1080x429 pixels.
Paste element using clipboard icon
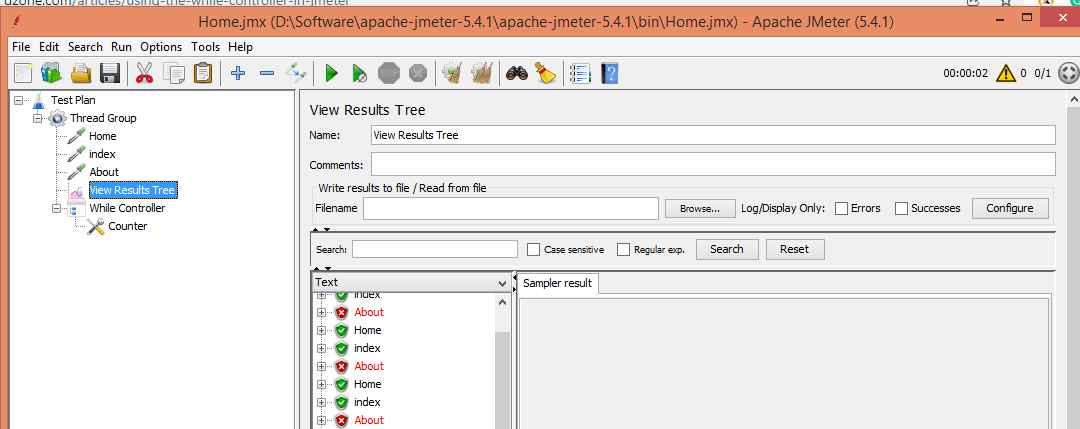click(203, 73)
